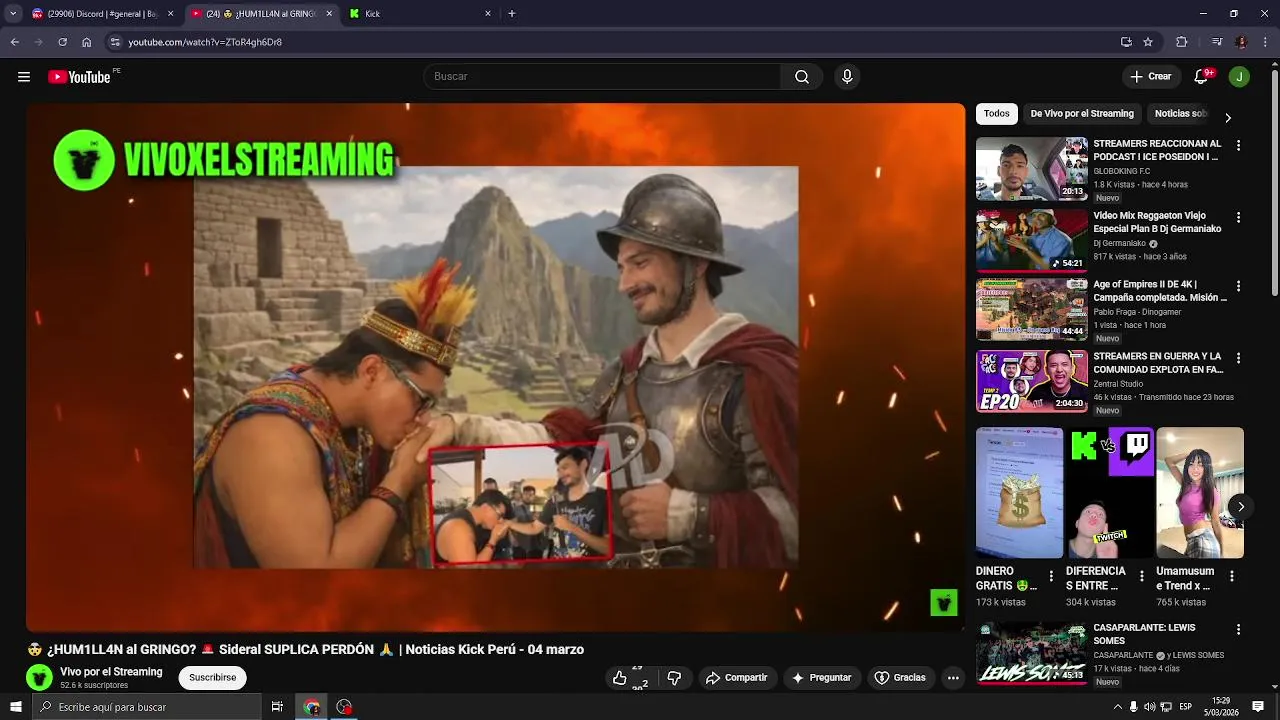Go to the browser home page

pyautogui.click(x=87, y=42)
